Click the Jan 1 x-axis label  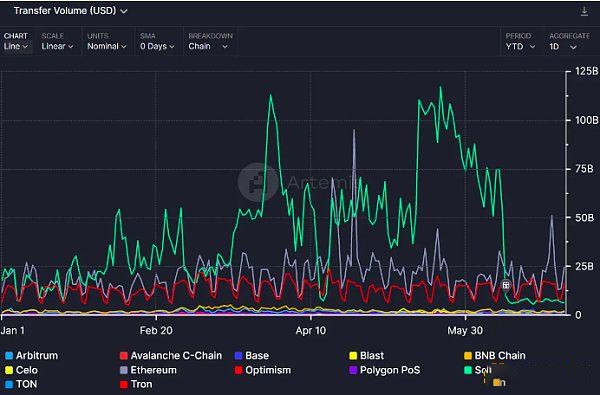coord(13,330)
